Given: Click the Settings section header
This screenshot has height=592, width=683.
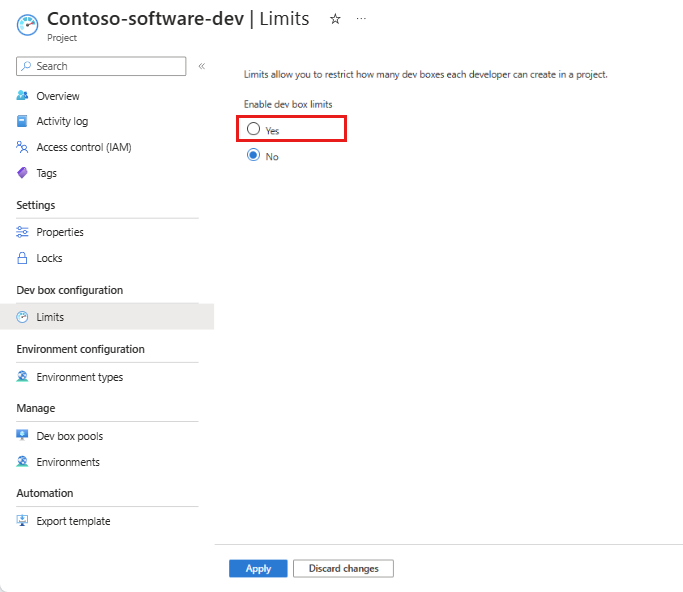Looking at the screenshot, I should [x=36, y=205].
